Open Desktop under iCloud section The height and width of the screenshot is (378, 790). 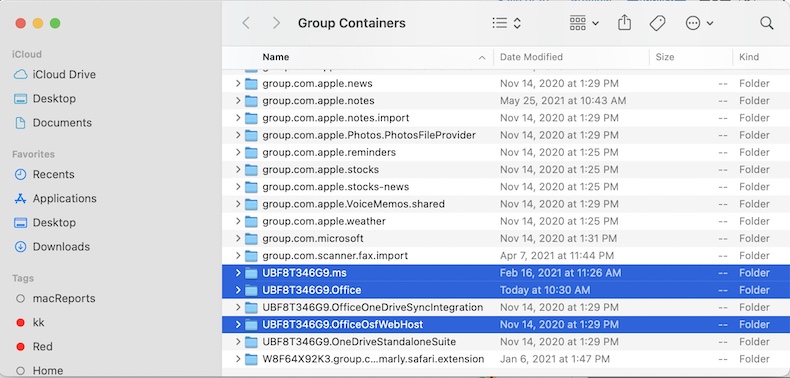(45, 99)
